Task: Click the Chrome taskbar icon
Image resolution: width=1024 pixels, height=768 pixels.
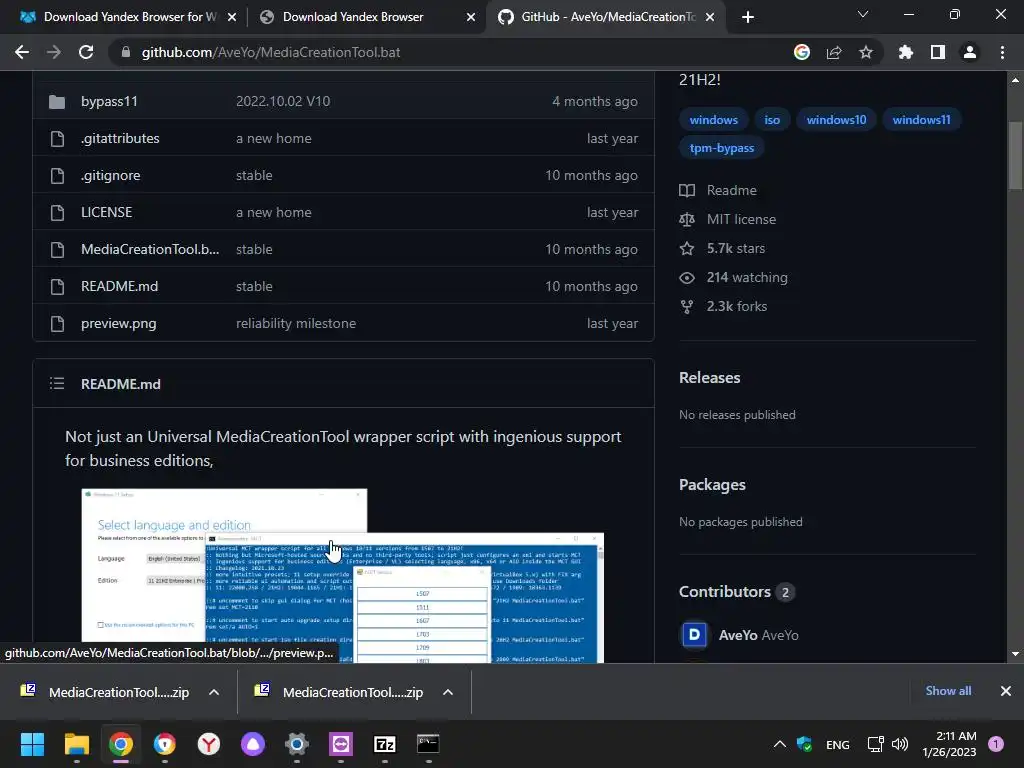Action: pos(121,744)
